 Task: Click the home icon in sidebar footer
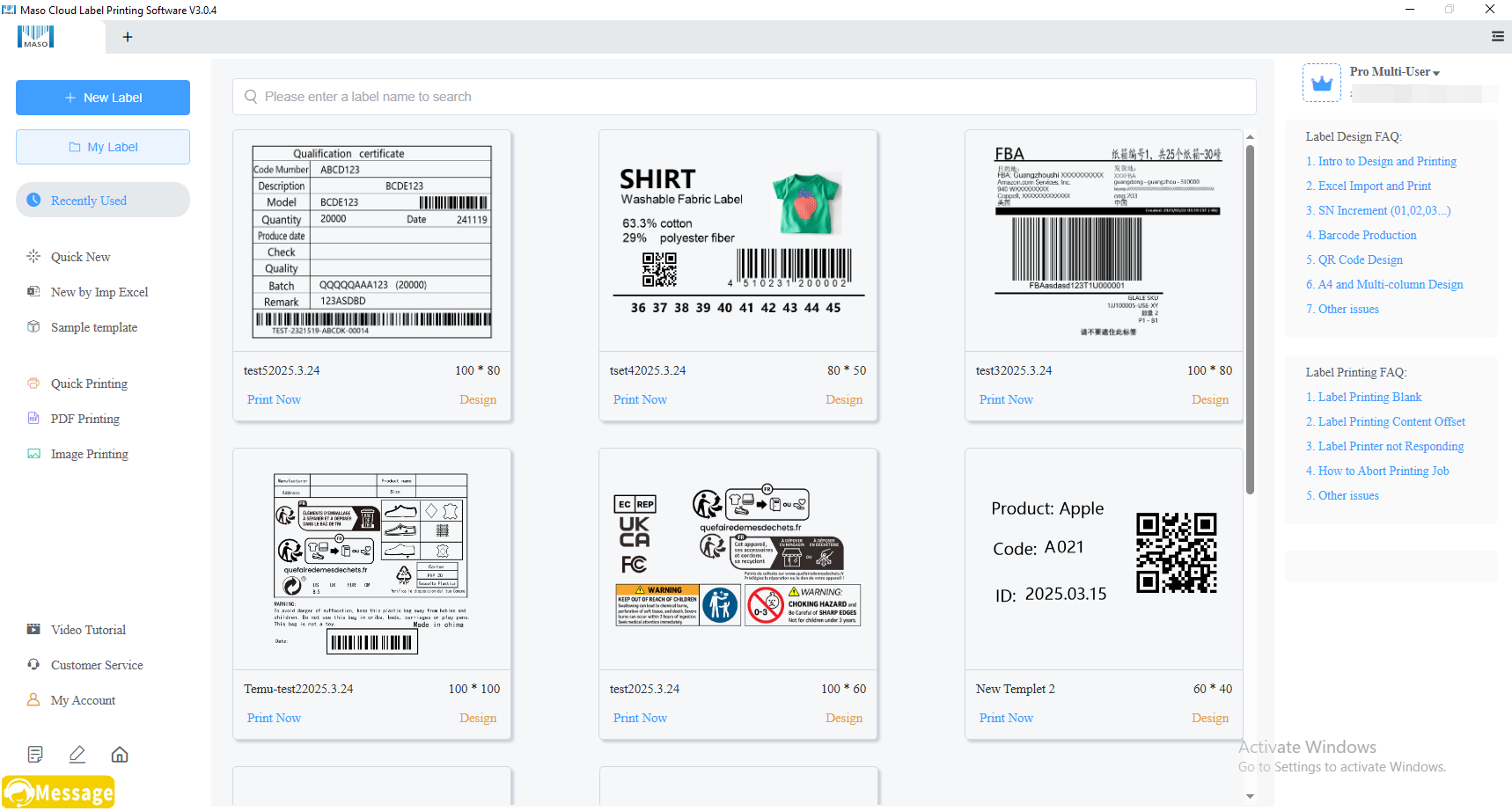point(120,755)
